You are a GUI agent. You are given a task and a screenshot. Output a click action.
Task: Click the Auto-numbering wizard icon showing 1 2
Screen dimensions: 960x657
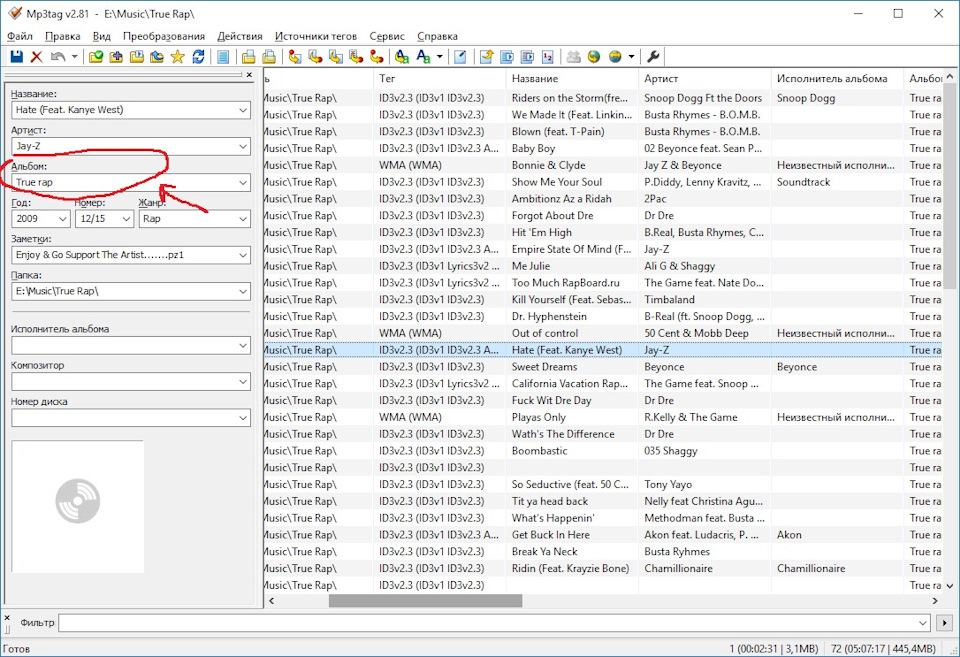547,57
